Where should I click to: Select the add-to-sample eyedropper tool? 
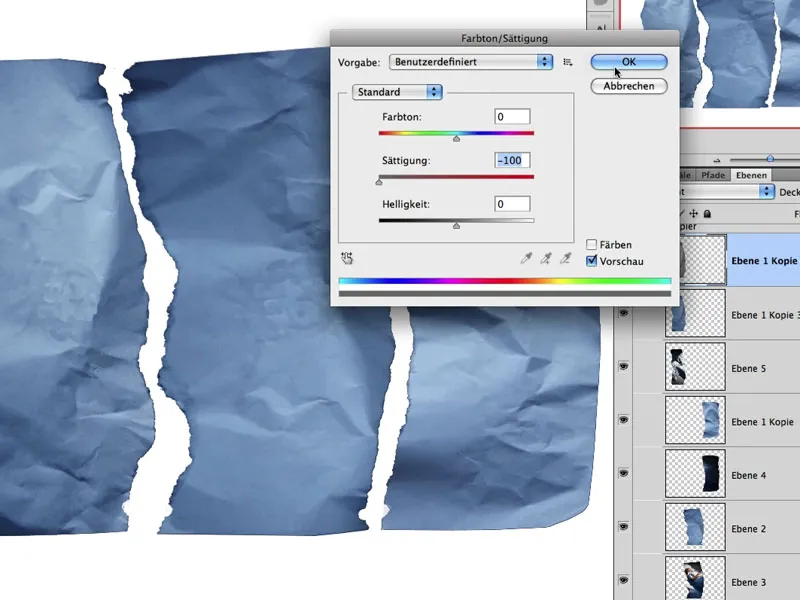[546, 258]
